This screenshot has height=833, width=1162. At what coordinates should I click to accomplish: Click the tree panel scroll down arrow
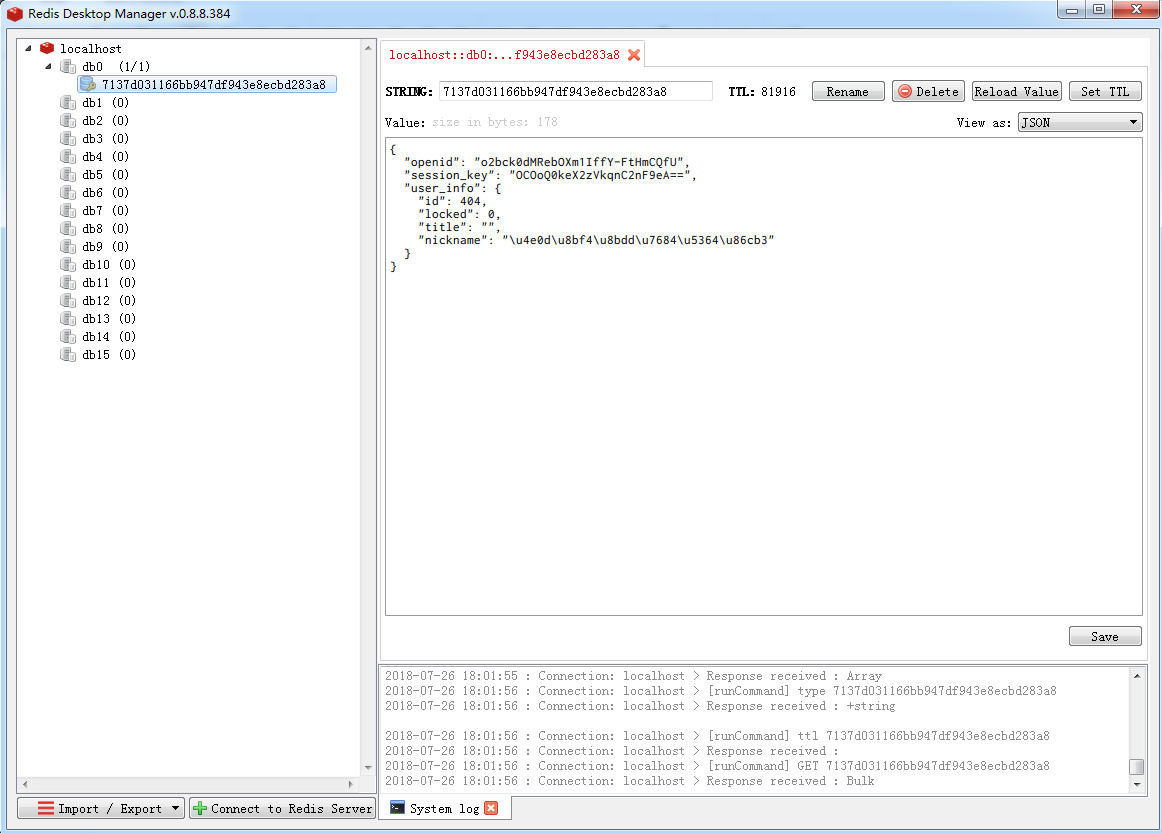[x=368, y=768]
